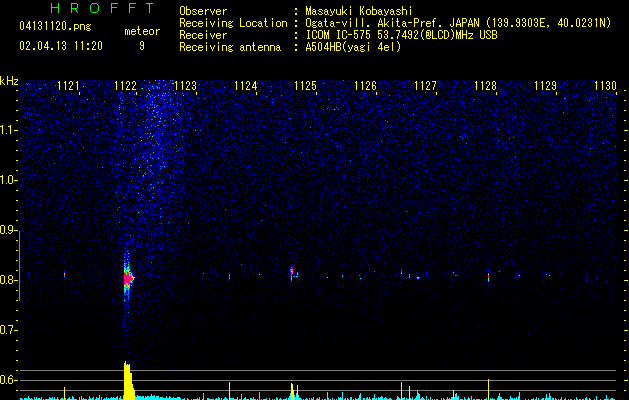Click the 1126 time axis label
629x400 pixels.
coord(365,85)
